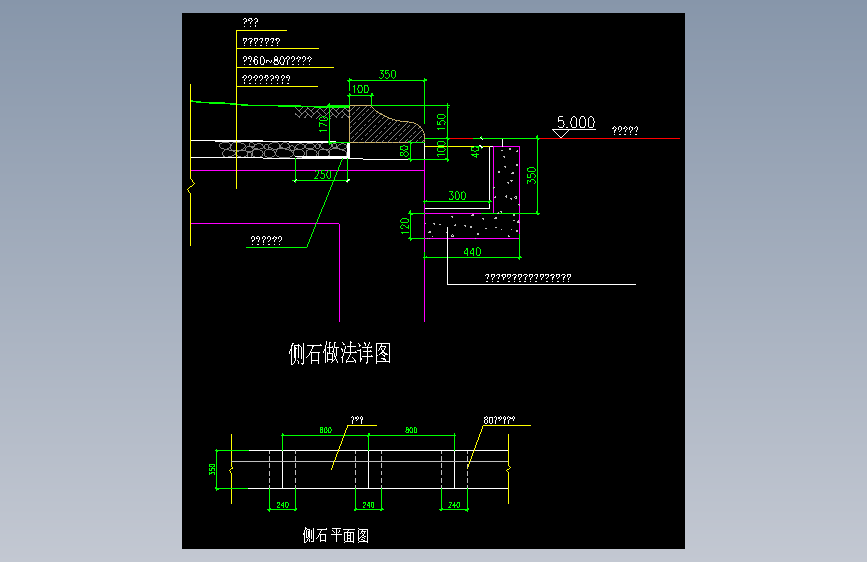Select the vertical 350 dimension beside the concrete wall
Screen dimensions: 867x562
[531, 175]
